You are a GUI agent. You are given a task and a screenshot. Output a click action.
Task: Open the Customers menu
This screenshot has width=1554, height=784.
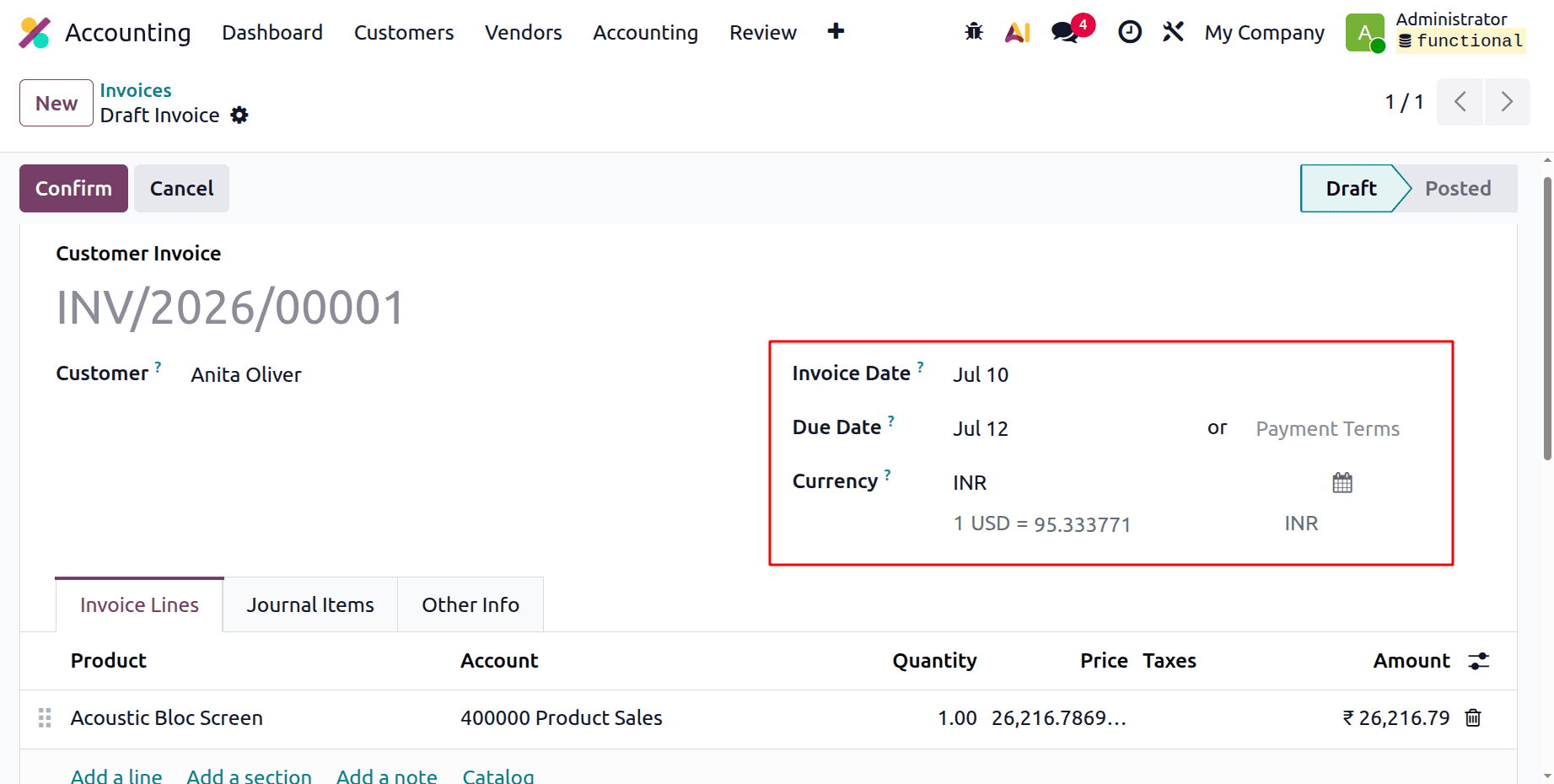[404, 32]
